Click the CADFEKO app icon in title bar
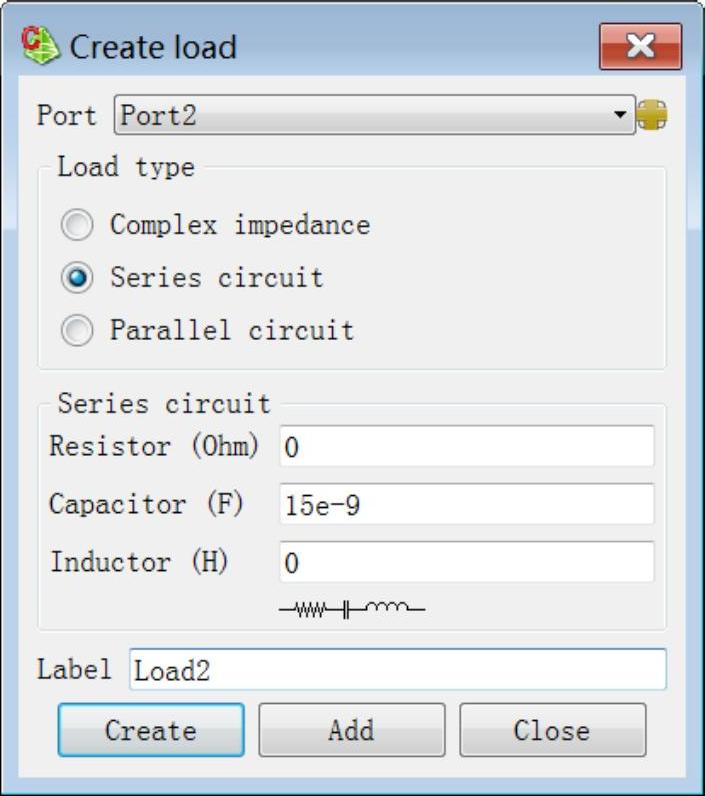 40,45
